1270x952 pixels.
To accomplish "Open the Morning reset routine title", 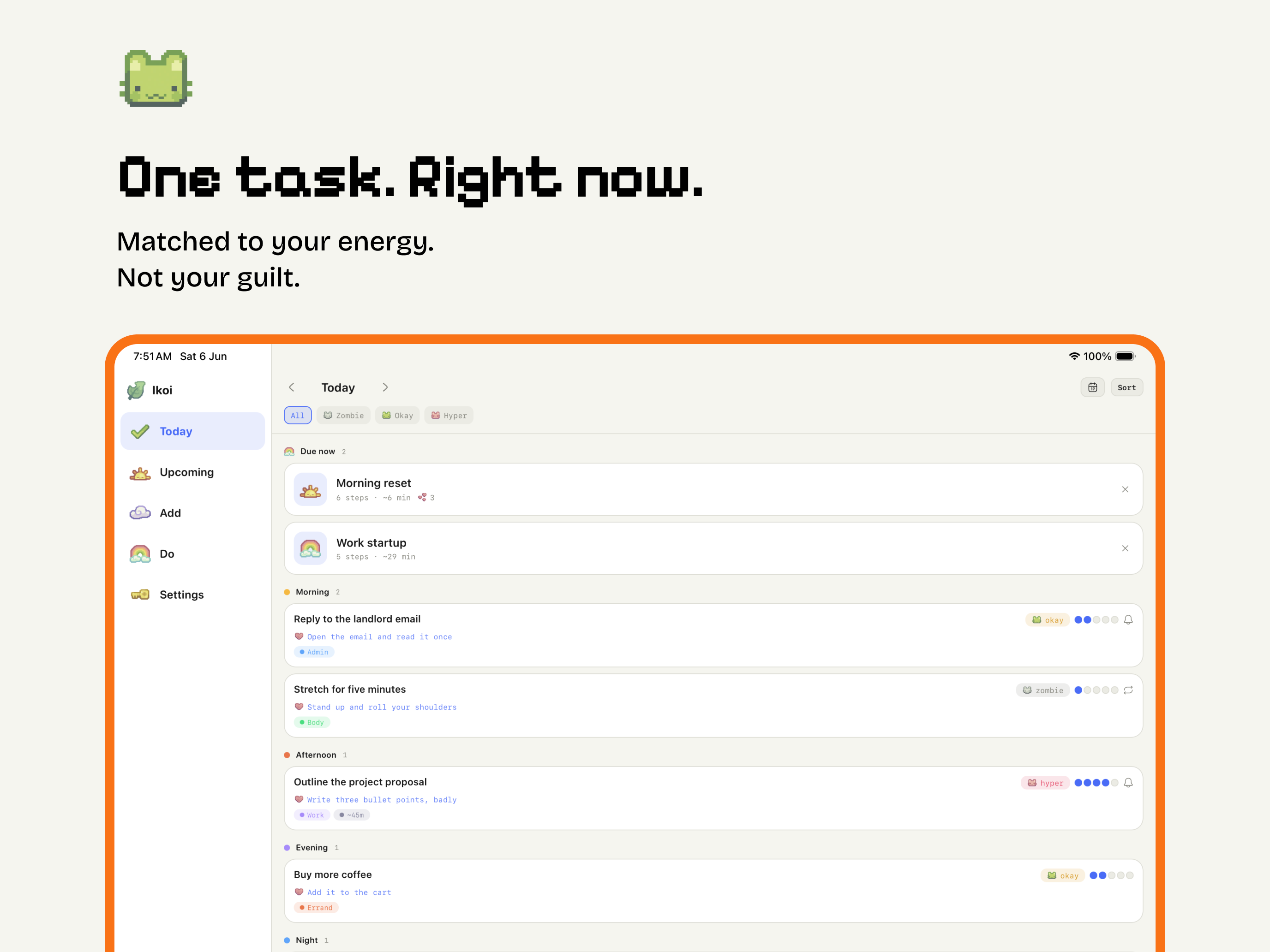I will [374, 483].
